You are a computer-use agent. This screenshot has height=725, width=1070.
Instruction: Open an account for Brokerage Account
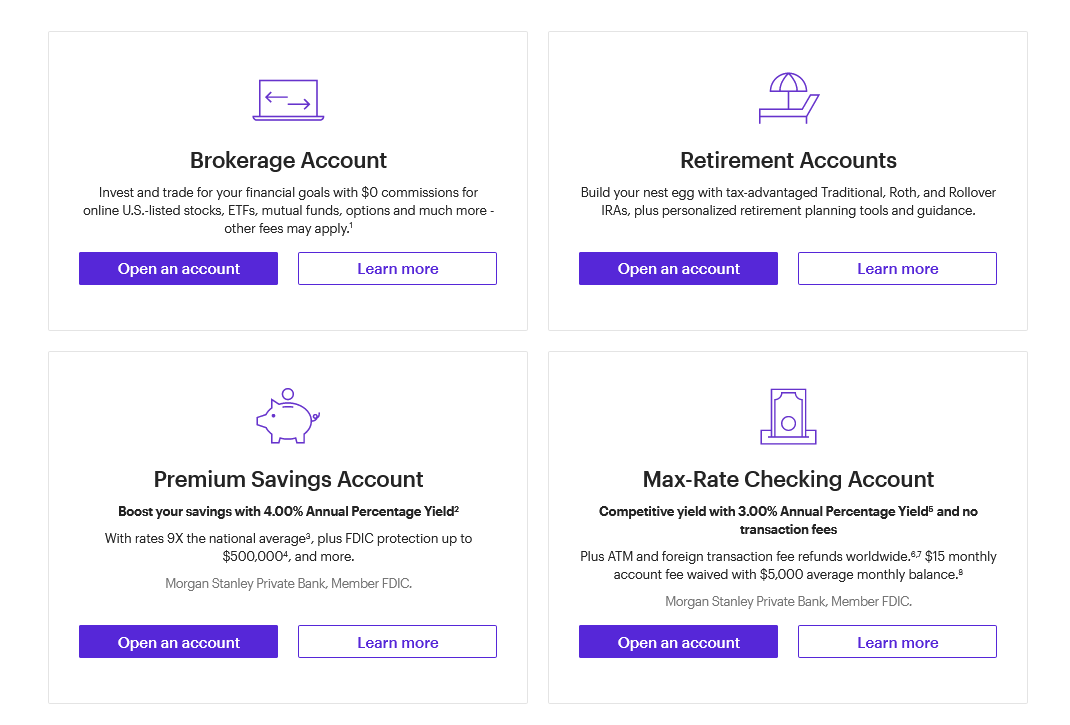coord(178,268)
